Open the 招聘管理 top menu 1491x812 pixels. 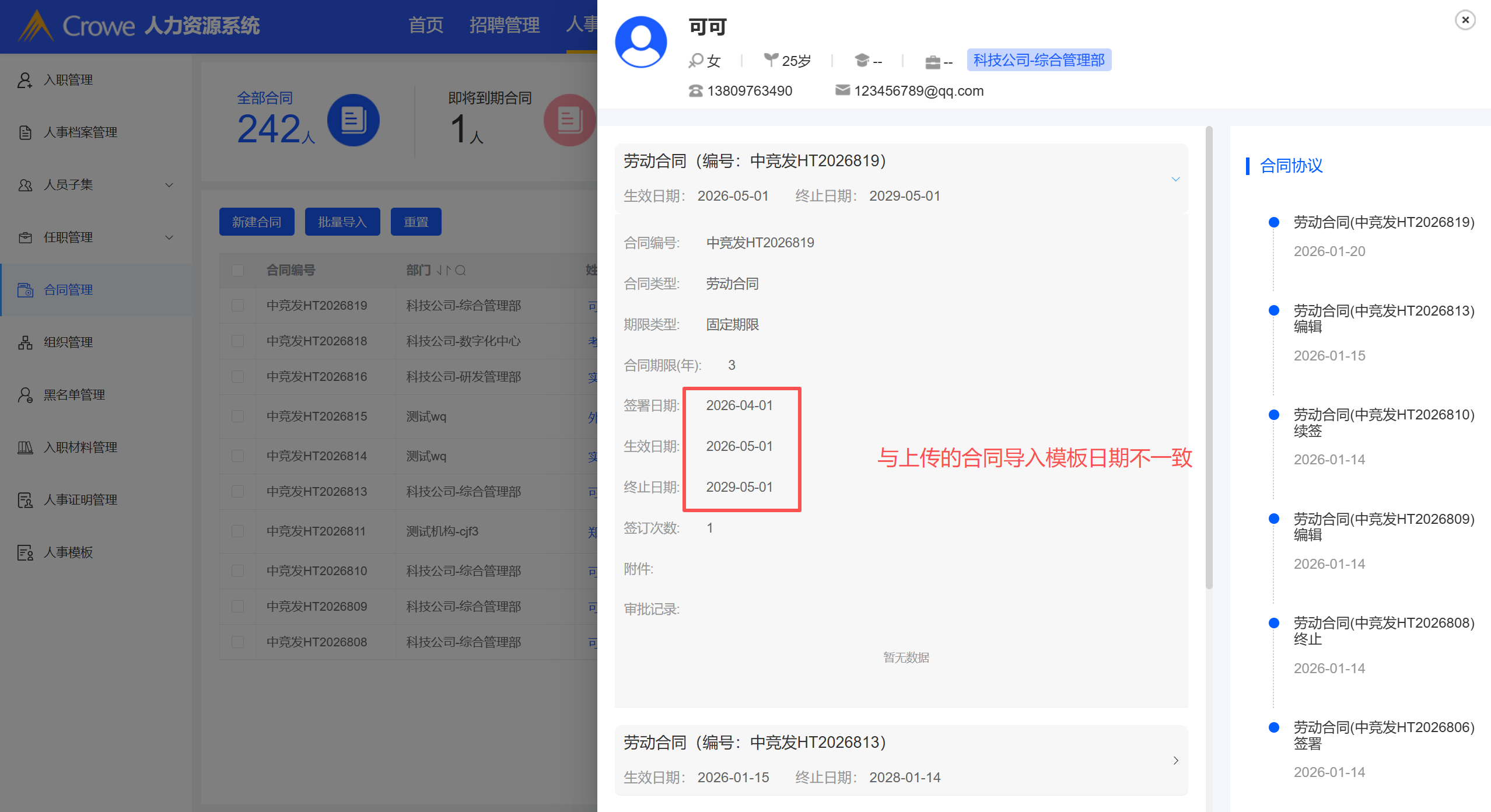click(x=505, y=25)
